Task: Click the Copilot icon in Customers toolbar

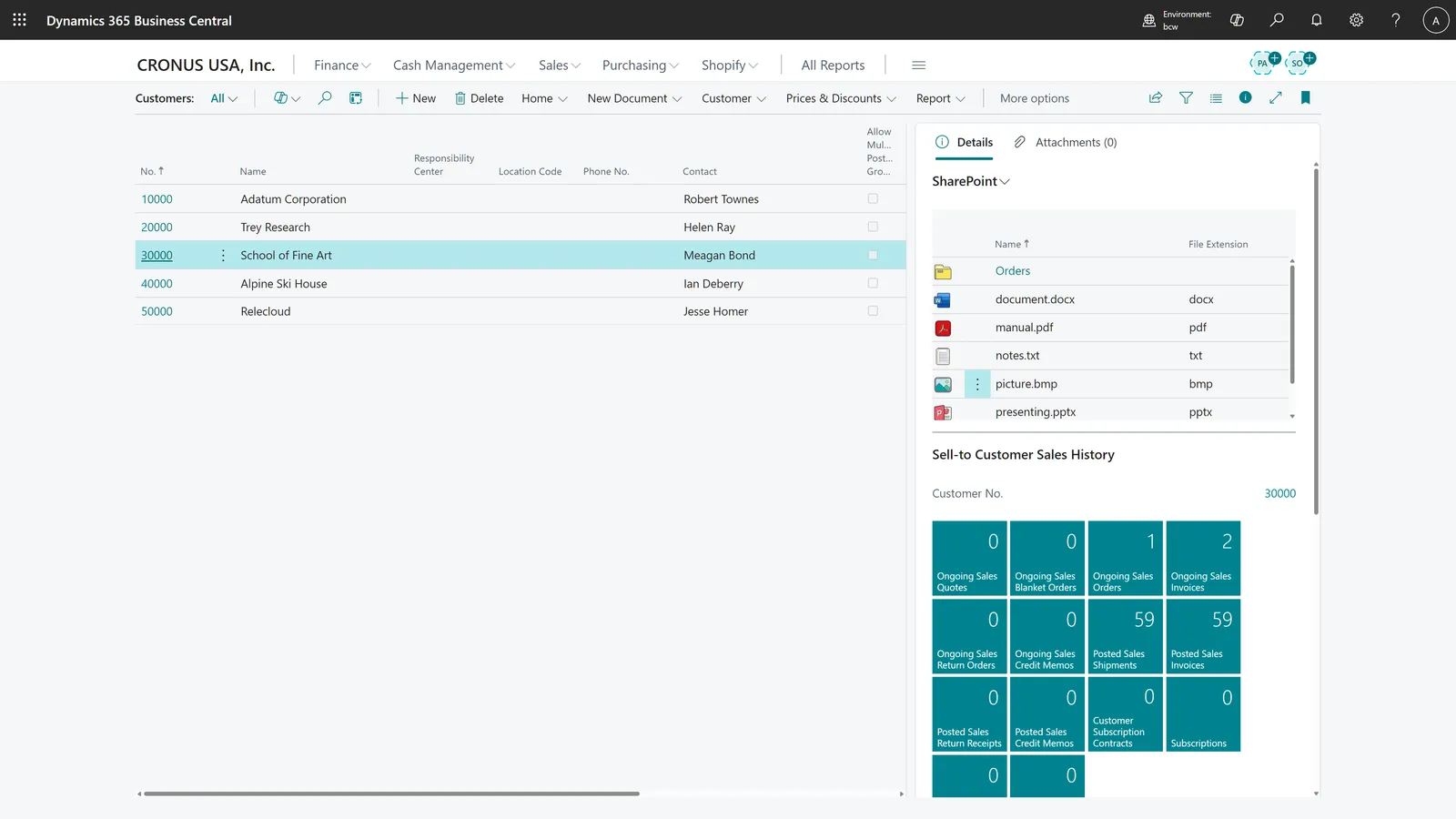Action: pos(280,98)
